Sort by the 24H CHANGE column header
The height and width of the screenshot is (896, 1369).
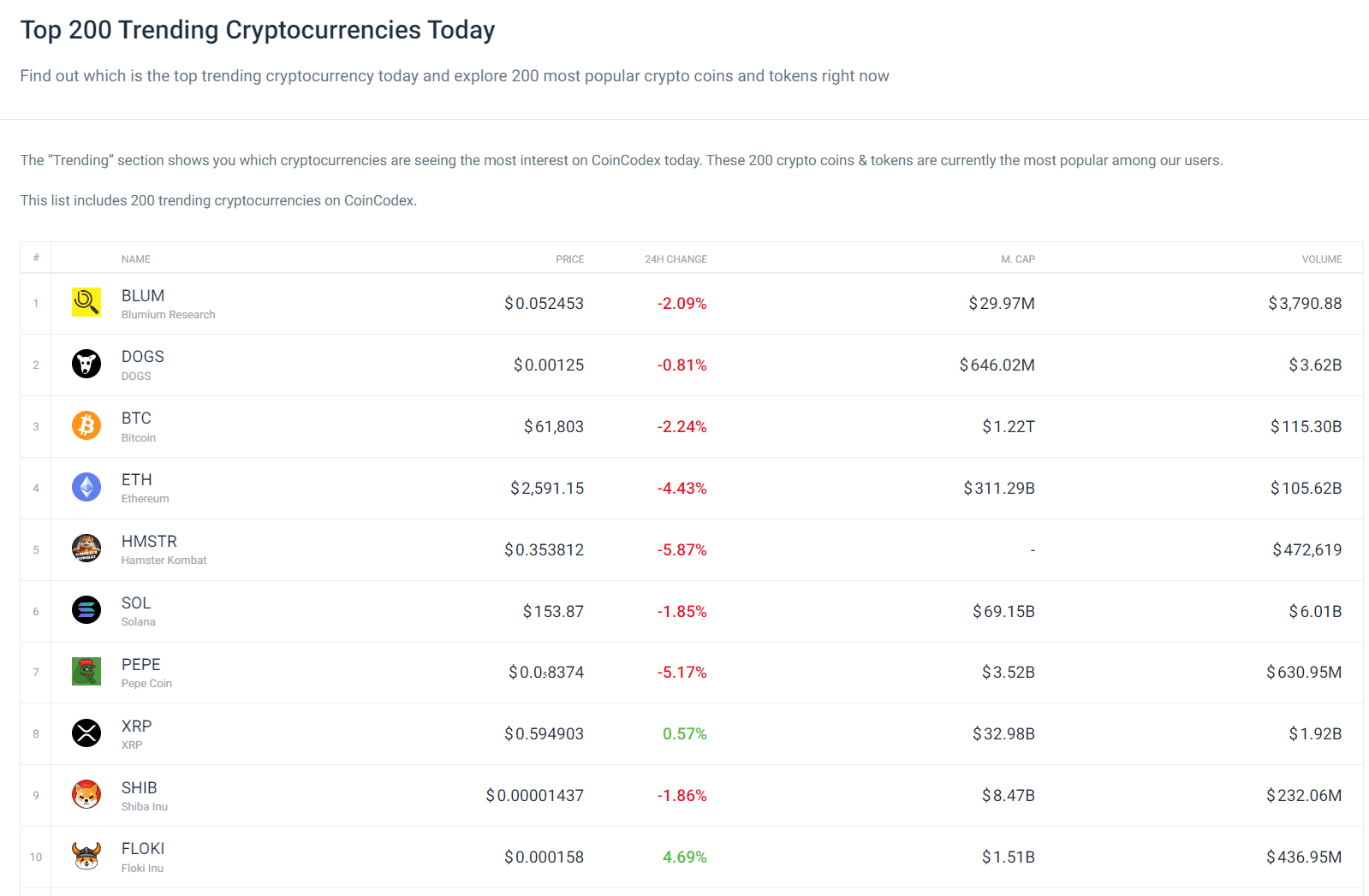[x=676, y=259]
